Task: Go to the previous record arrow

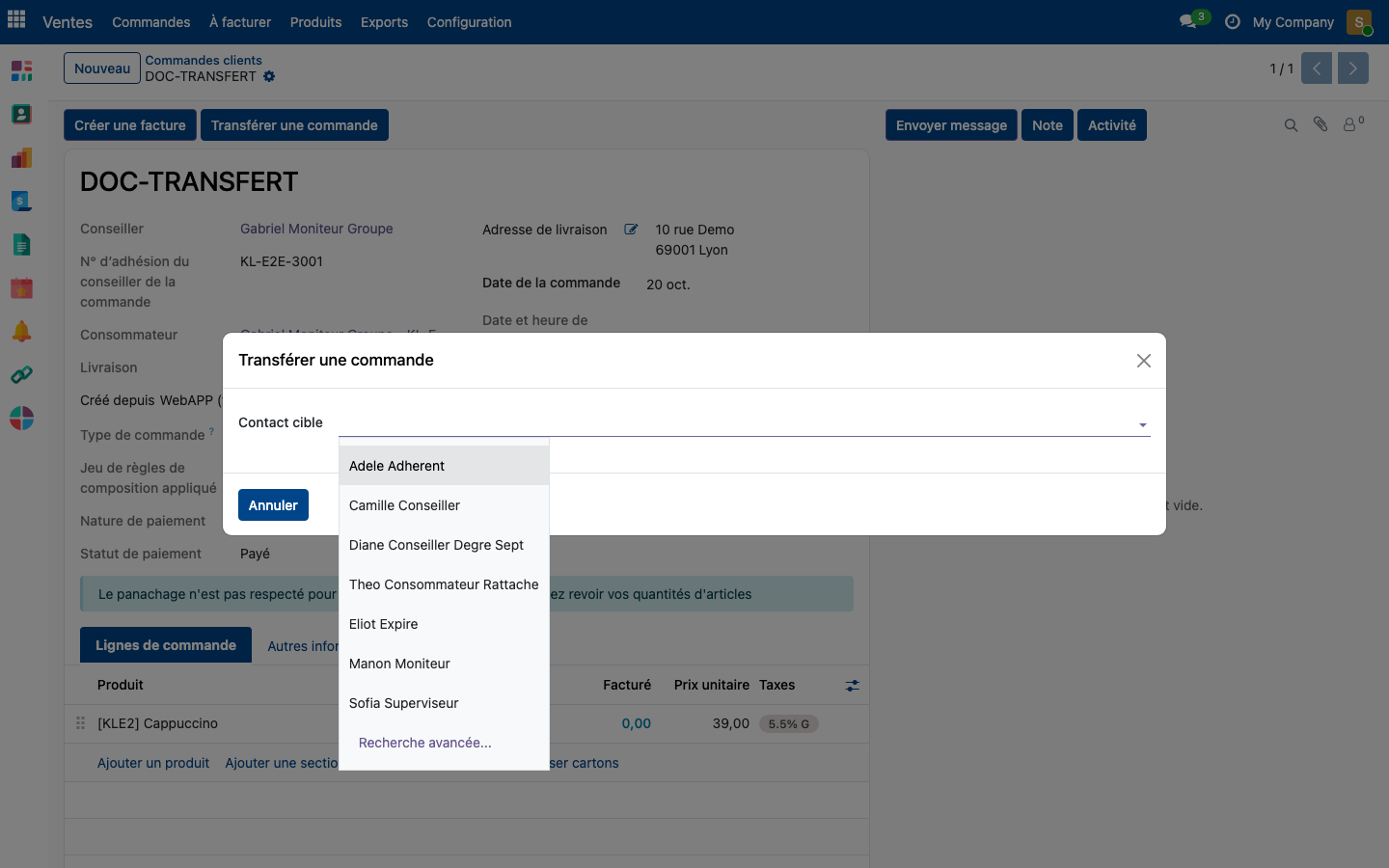Action: click(1317, 68)
